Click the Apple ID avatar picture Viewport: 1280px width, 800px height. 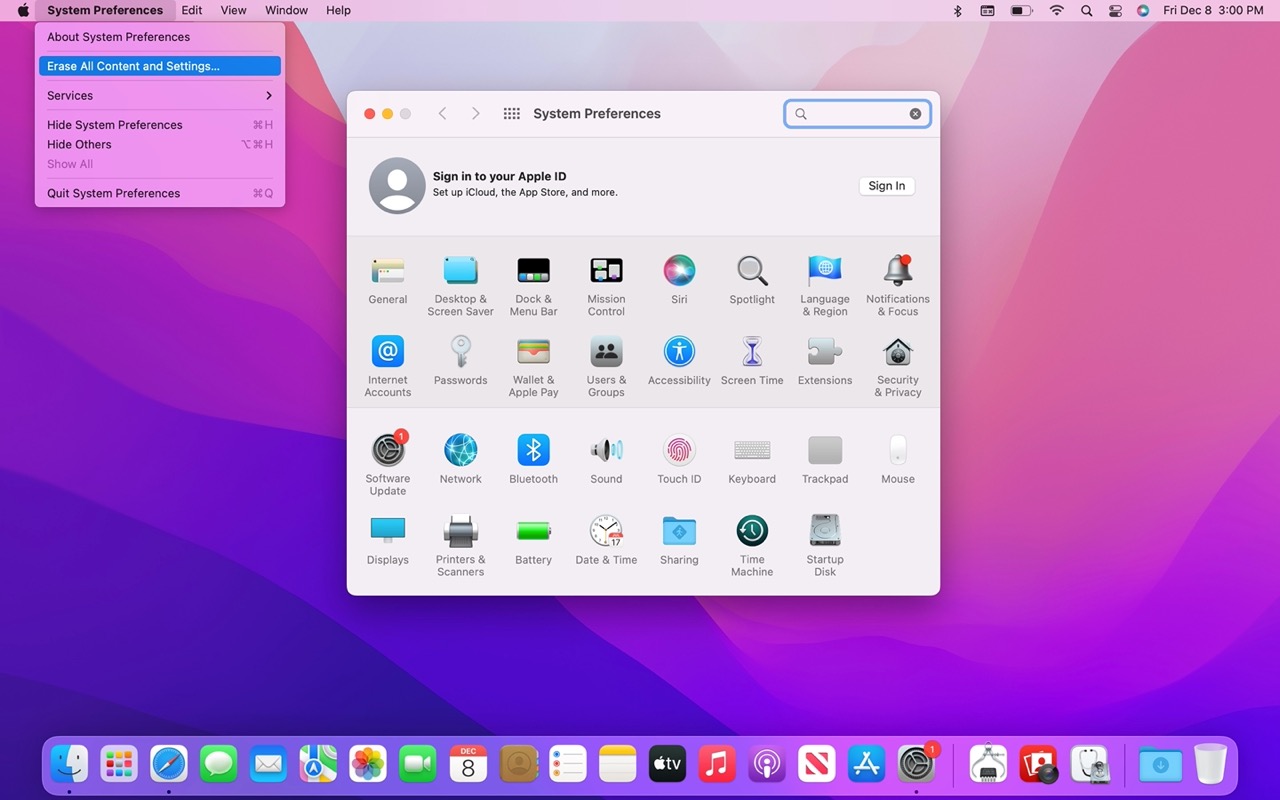click(x=397, y=185)
